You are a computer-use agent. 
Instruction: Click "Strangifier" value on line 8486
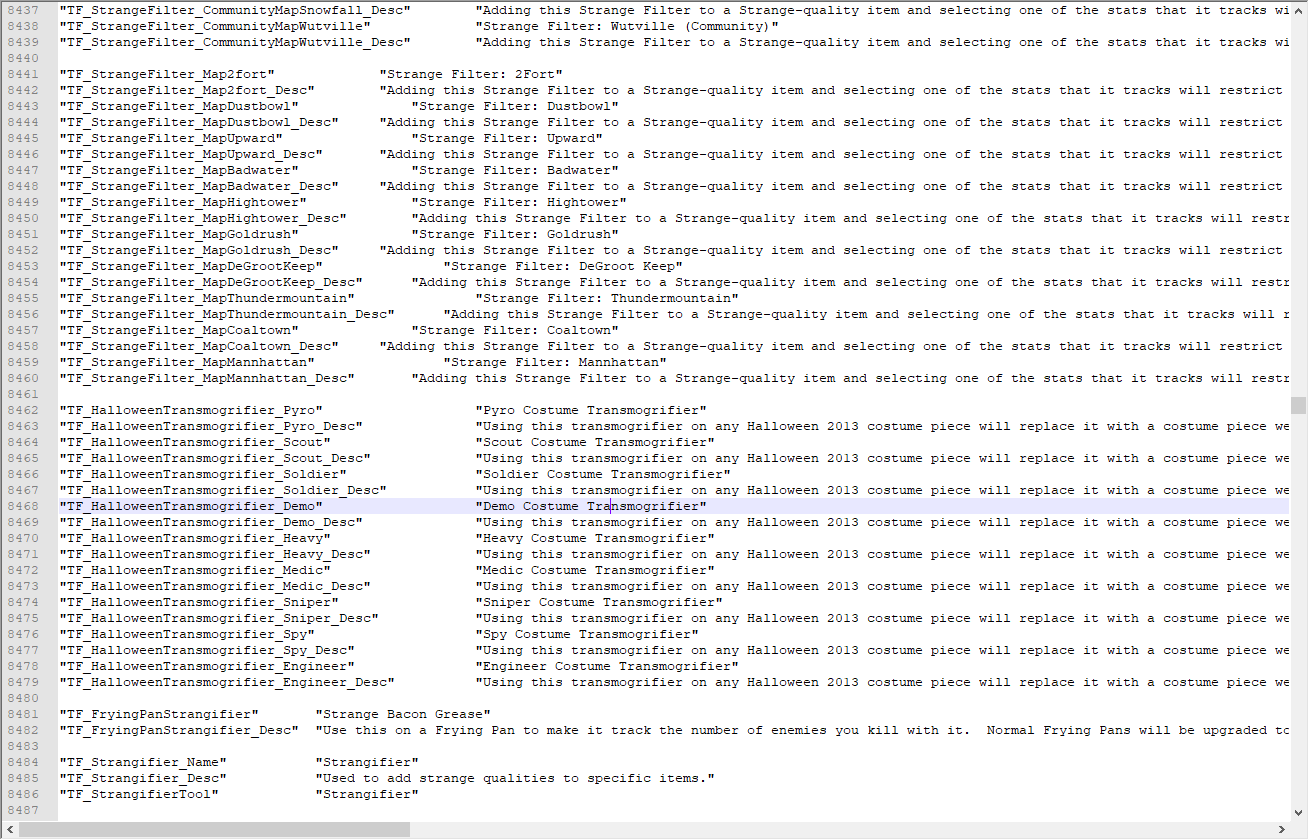367,794
